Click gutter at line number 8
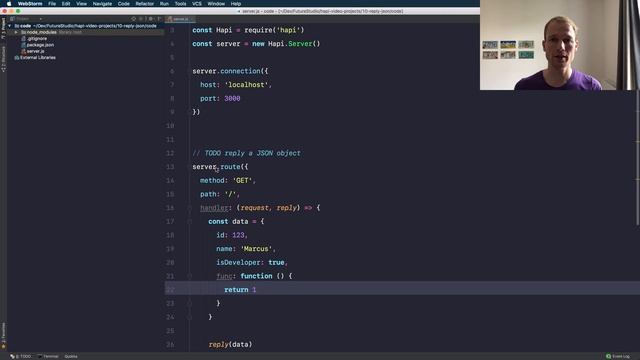Viewport: 640px width, 360px height. coord(172,98)
